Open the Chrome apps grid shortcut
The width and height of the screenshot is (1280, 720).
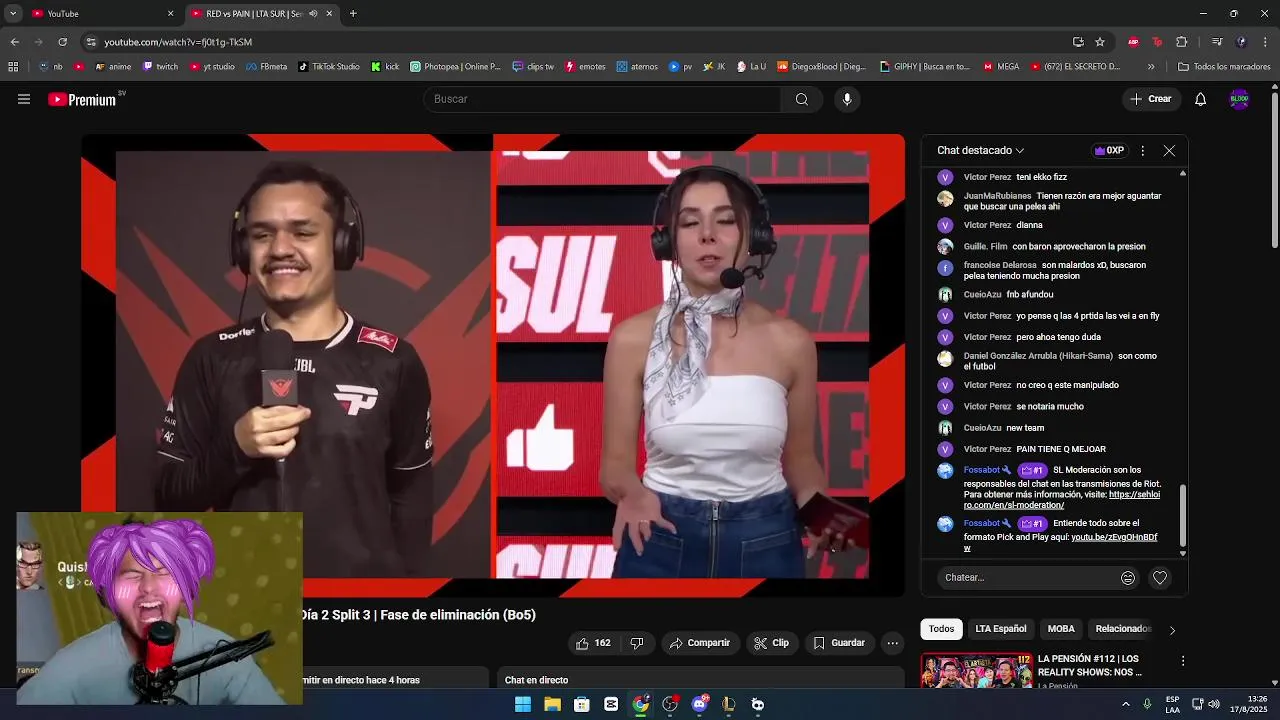coord(13,67)
